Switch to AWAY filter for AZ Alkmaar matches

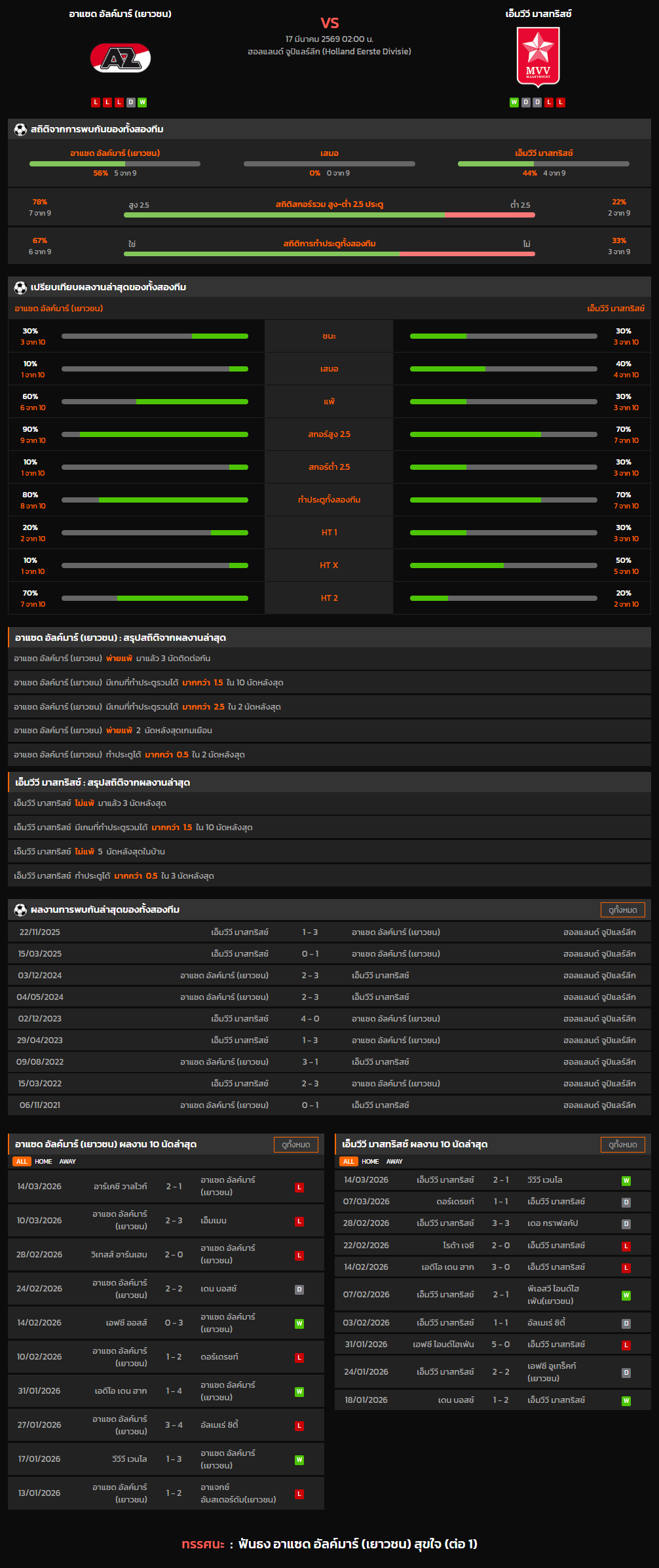point(67,1161)
